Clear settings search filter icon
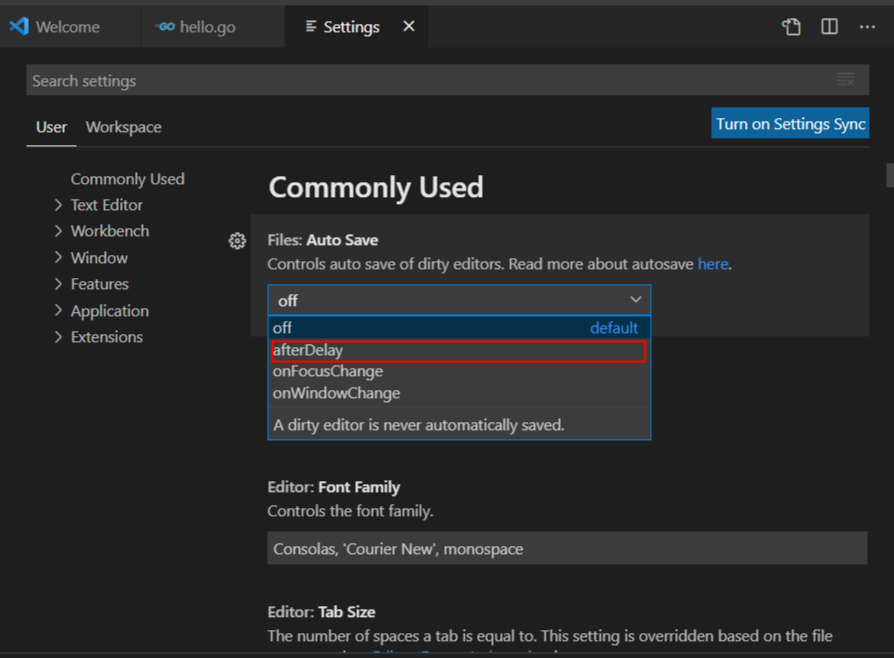894x658 pixels. click(846, 80)
